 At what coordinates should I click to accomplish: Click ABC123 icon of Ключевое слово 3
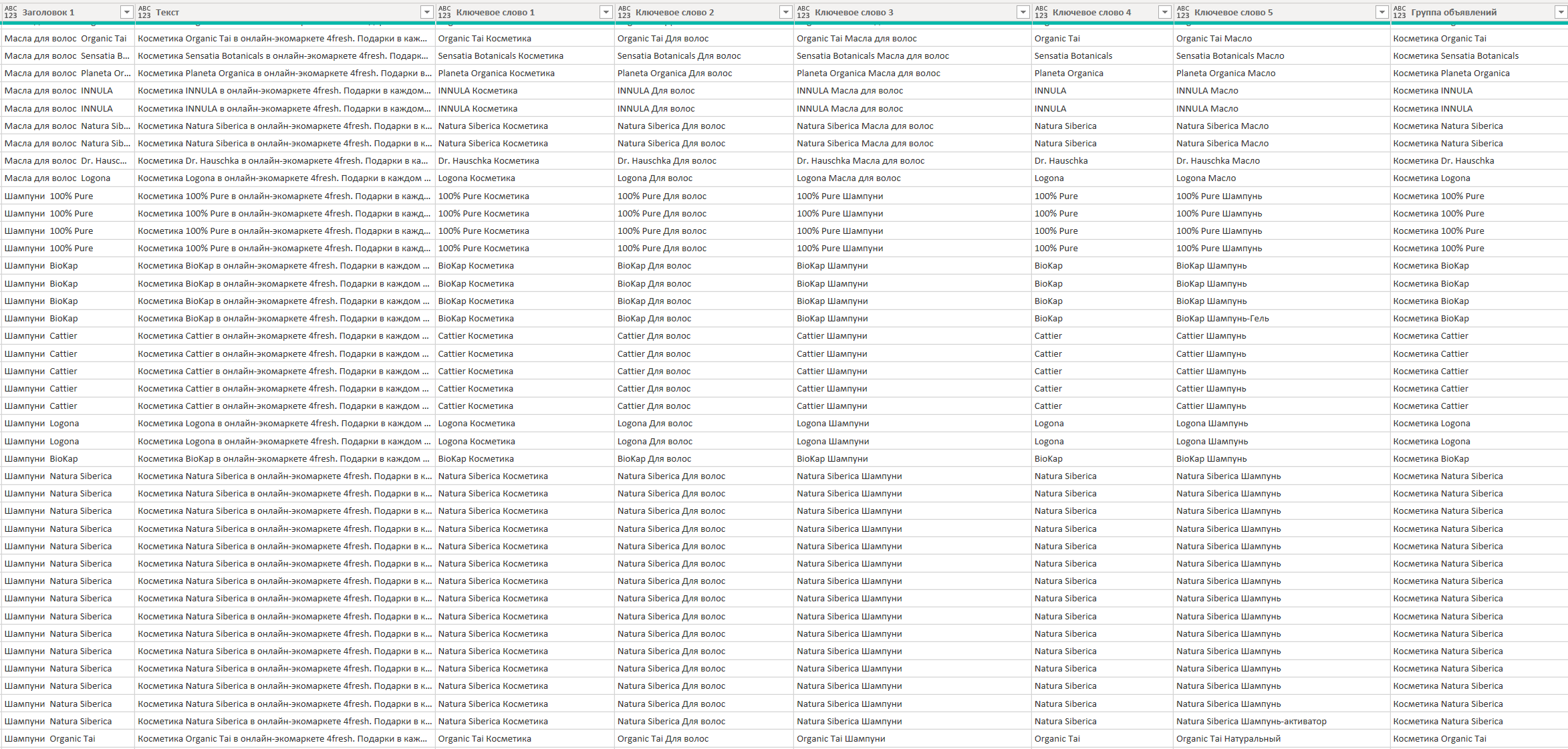(803, 12)
